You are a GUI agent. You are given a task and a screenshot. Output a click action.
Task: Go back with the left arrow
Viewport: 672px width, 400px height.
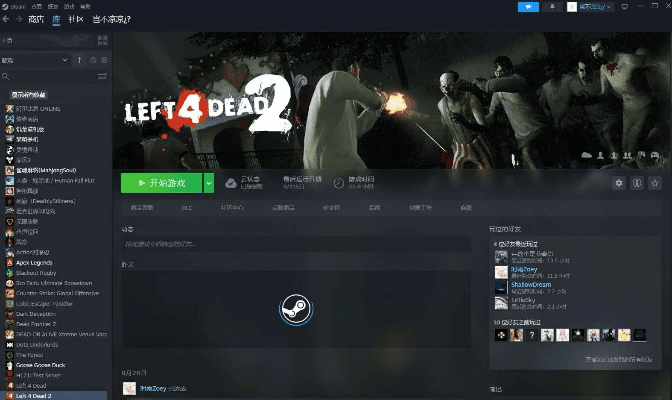tap(7, 19)
